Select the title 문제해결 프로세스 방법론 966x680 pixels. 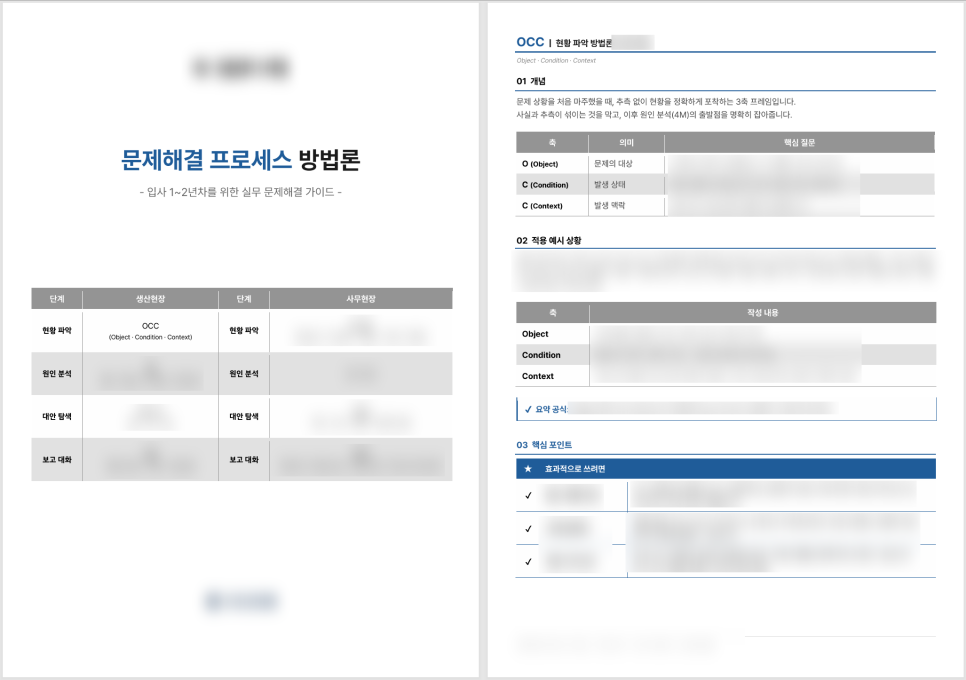[x=240, y=160]
